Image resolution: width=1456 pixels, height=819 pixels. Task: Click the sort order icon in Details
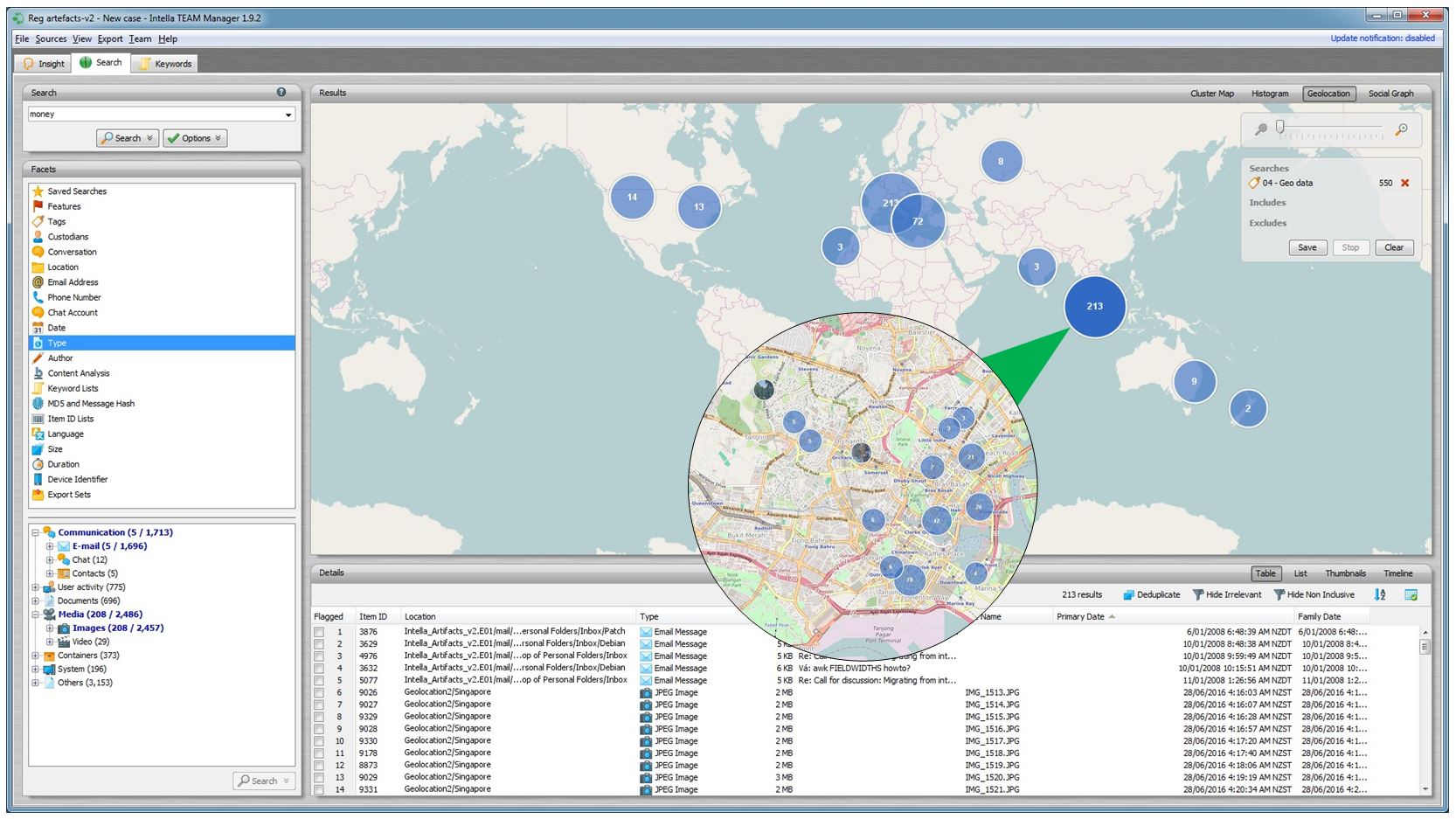(x=1380, y=594)
